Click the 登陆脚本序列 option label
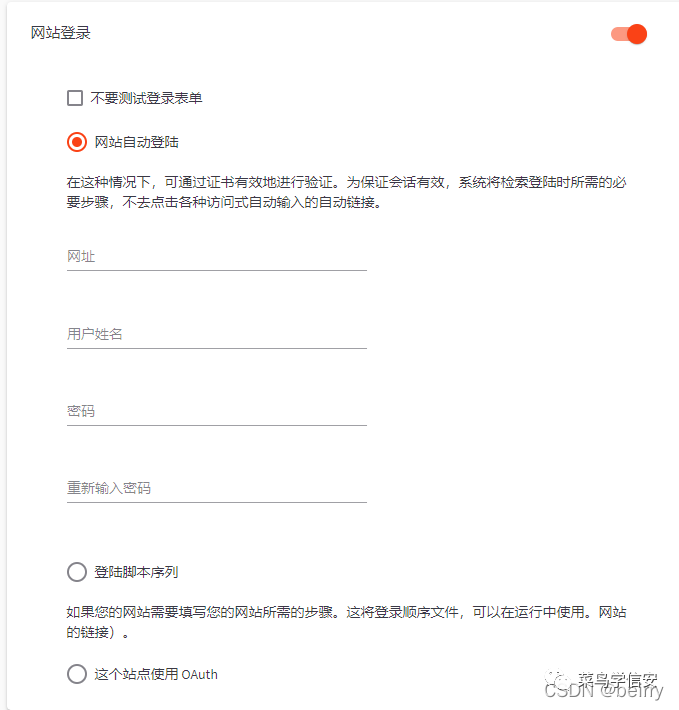This screenshot has width=679, height=710. coord(137,572)
